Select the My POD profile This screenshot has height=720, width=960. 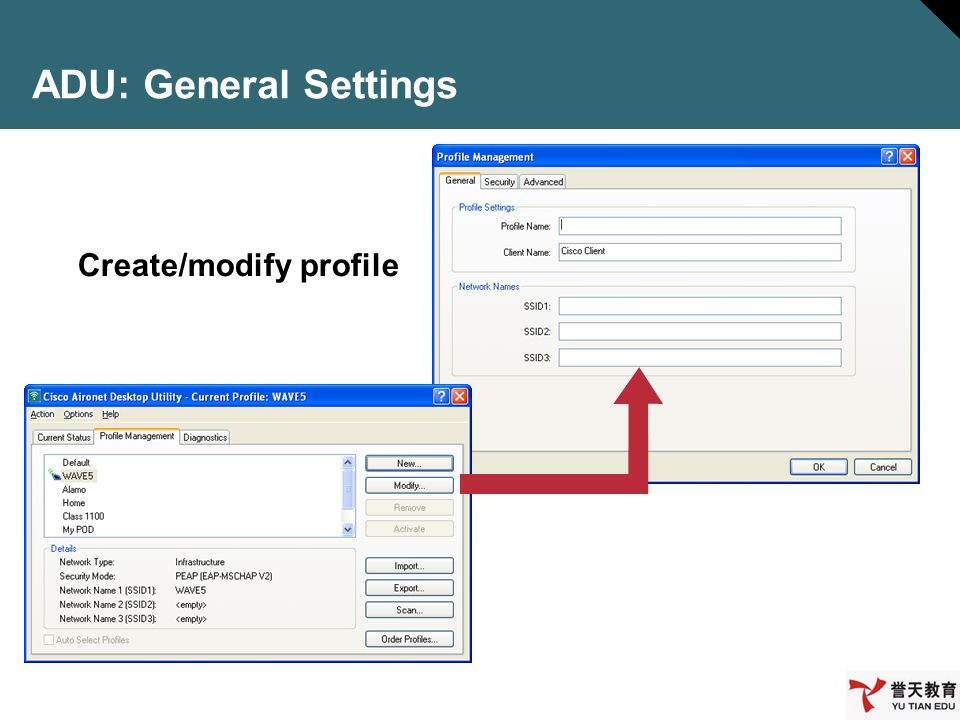point(78,530)
